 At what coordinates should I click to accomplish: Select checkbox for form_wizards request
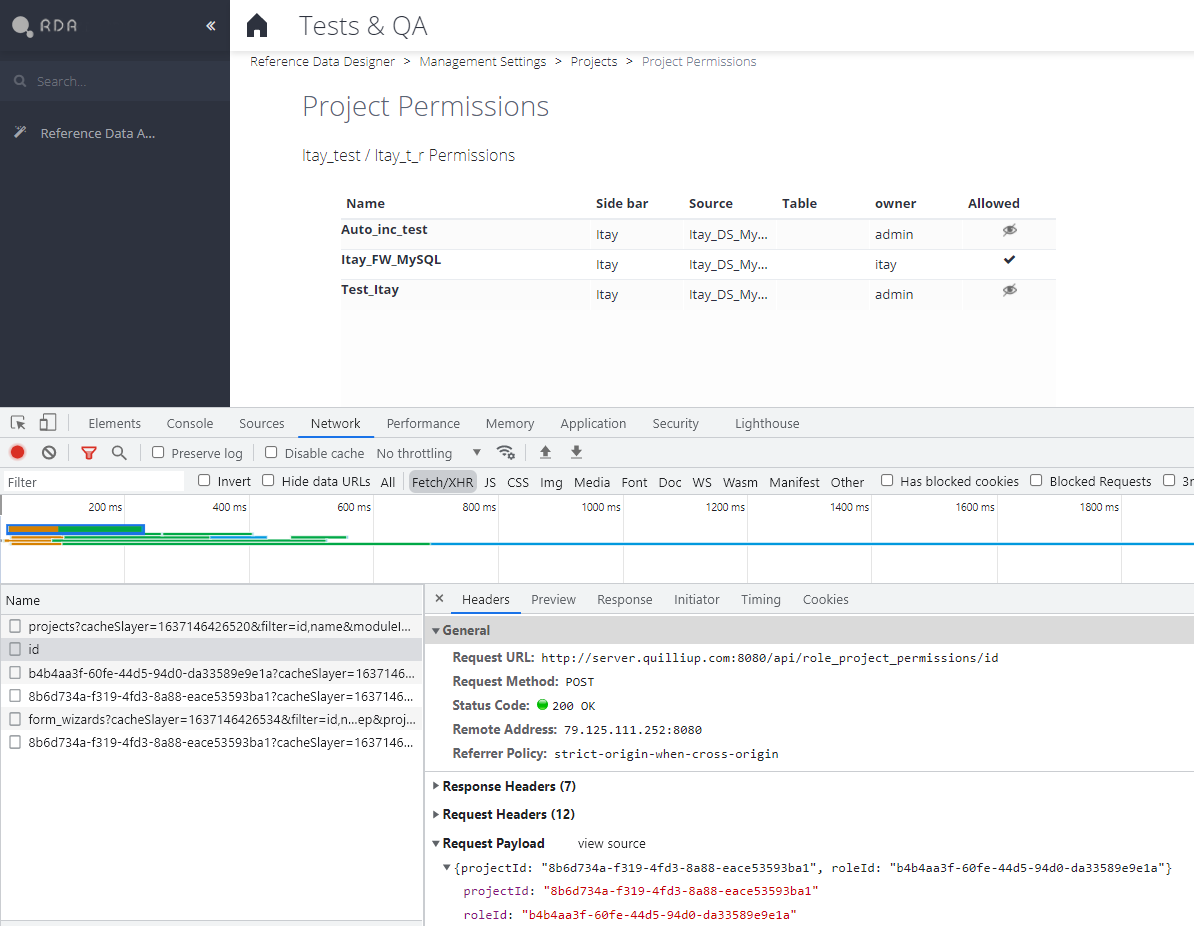pyautogui.click(x=15, y=719)
